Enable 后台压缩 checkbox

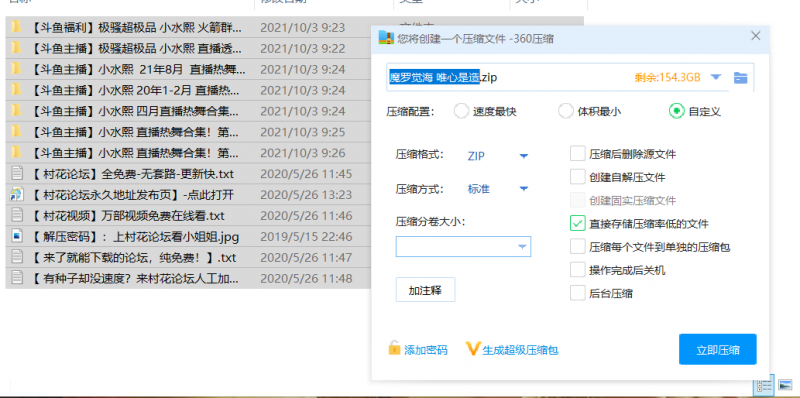(578, 293)
